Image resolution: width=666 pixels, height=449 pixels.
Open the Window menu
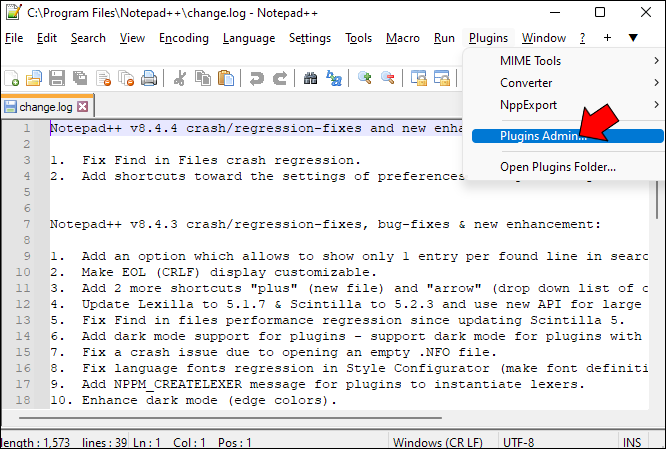point(544,38)
